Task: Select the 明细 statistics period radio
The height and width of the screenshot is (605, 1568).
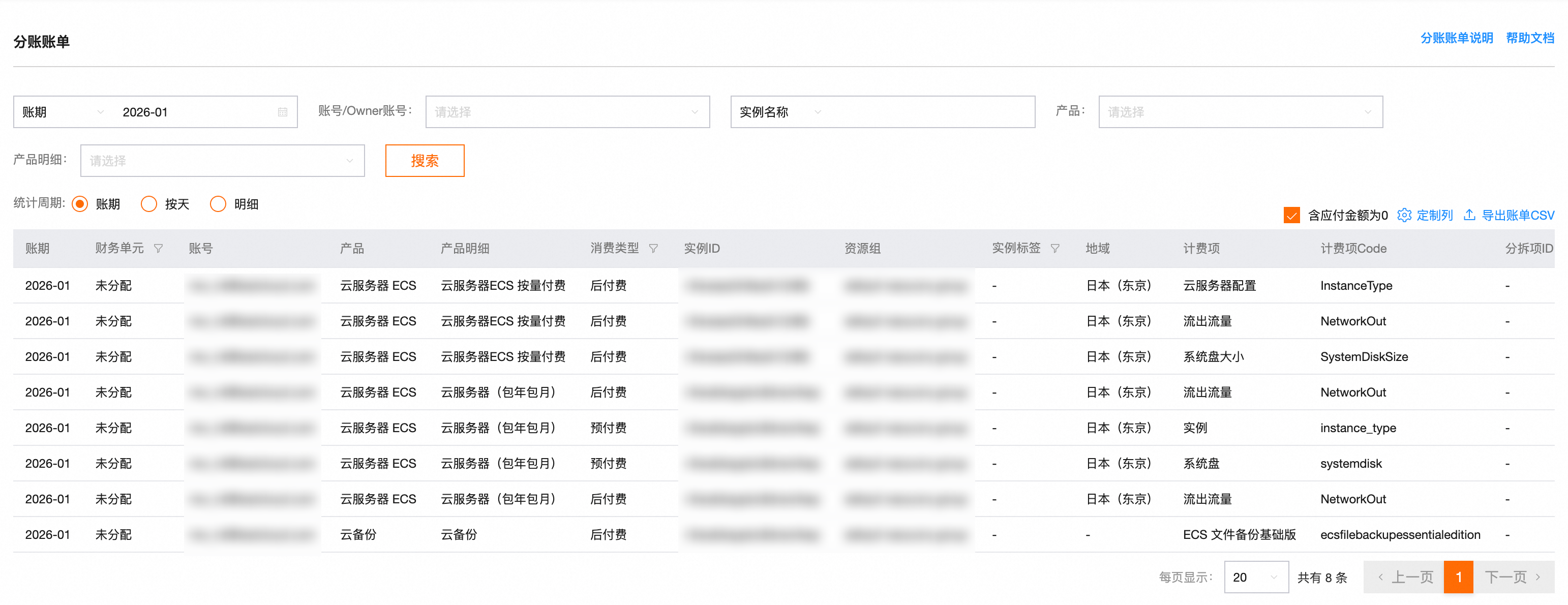Action: 218,204
